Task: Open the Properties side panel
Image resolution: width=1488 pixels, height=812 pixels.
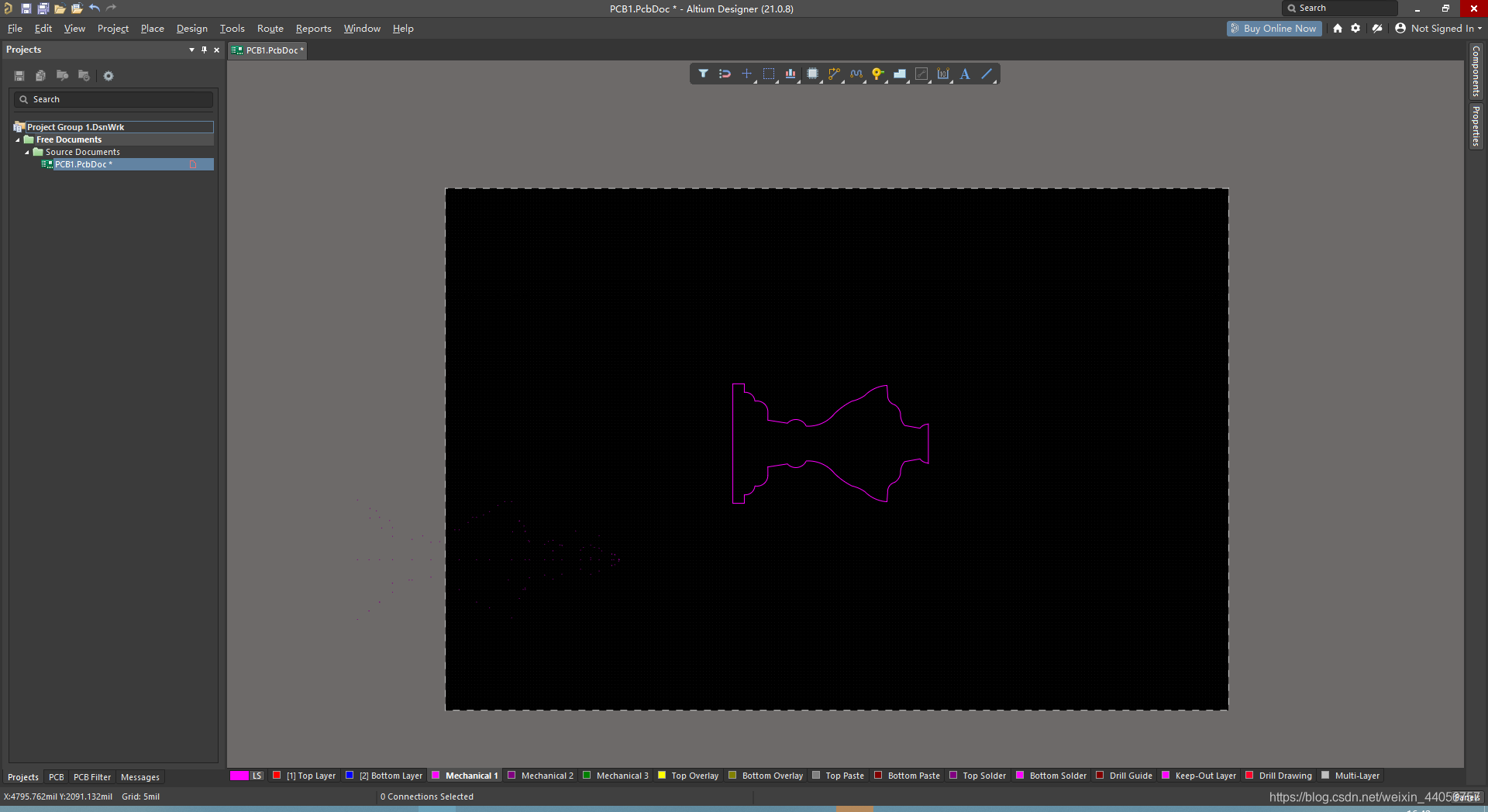Action: [x=1476, y=126]
